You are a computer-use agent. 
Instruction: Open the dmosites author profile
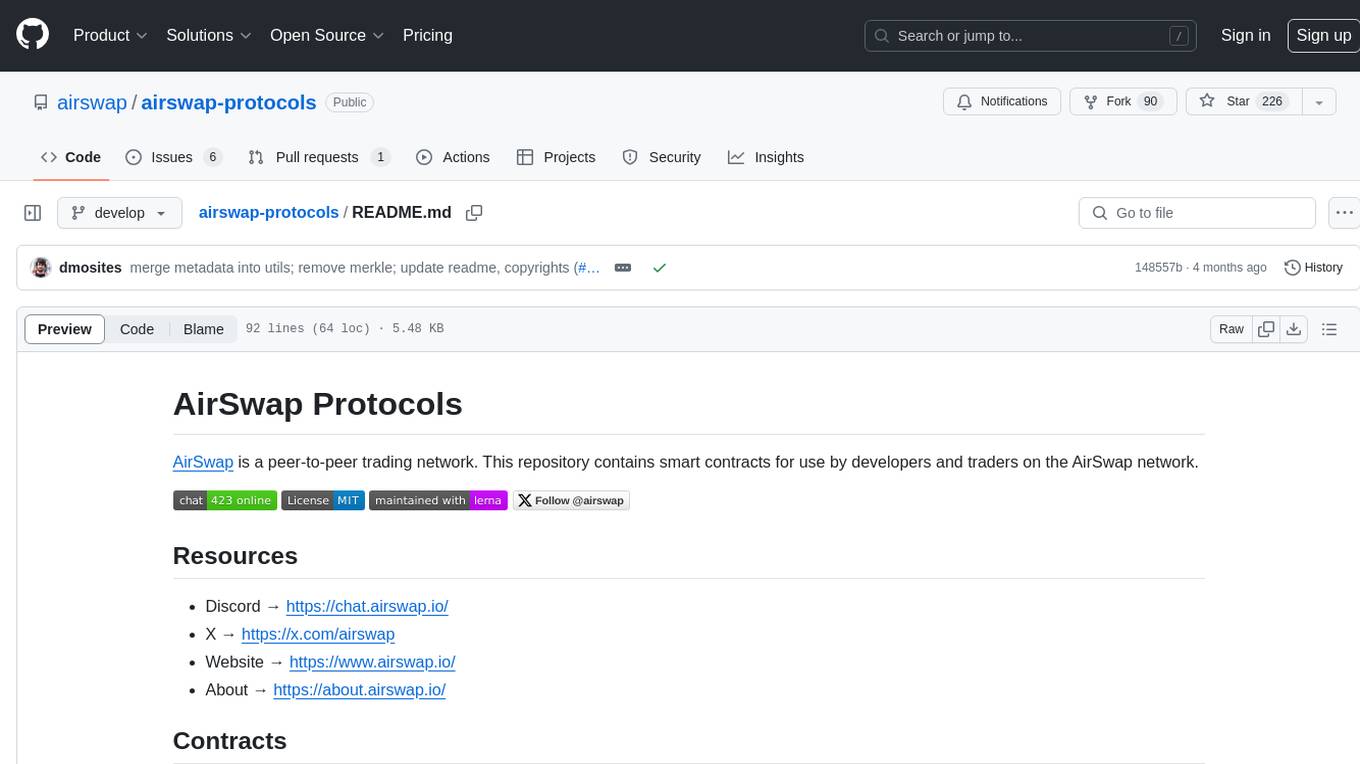pos(91,268)
